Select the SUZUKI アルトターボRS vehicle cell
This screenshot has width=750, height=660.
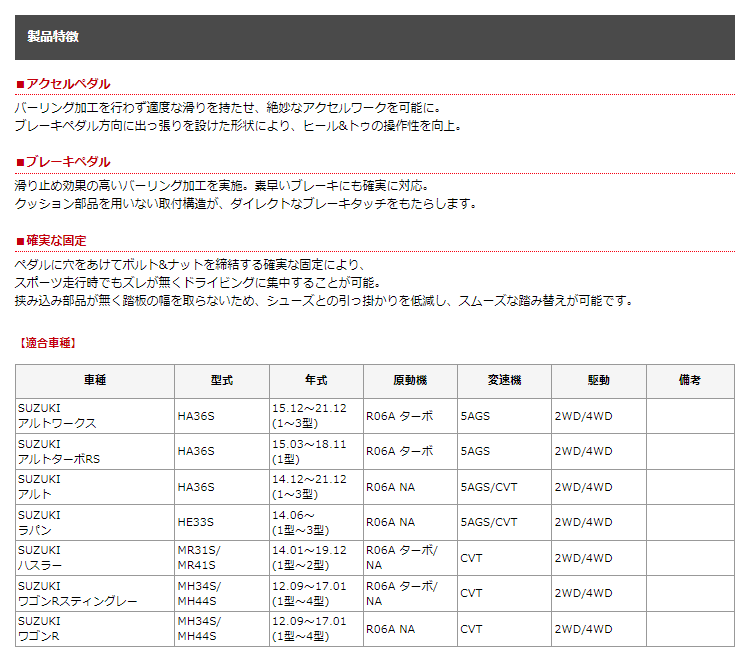pos(95,451)
